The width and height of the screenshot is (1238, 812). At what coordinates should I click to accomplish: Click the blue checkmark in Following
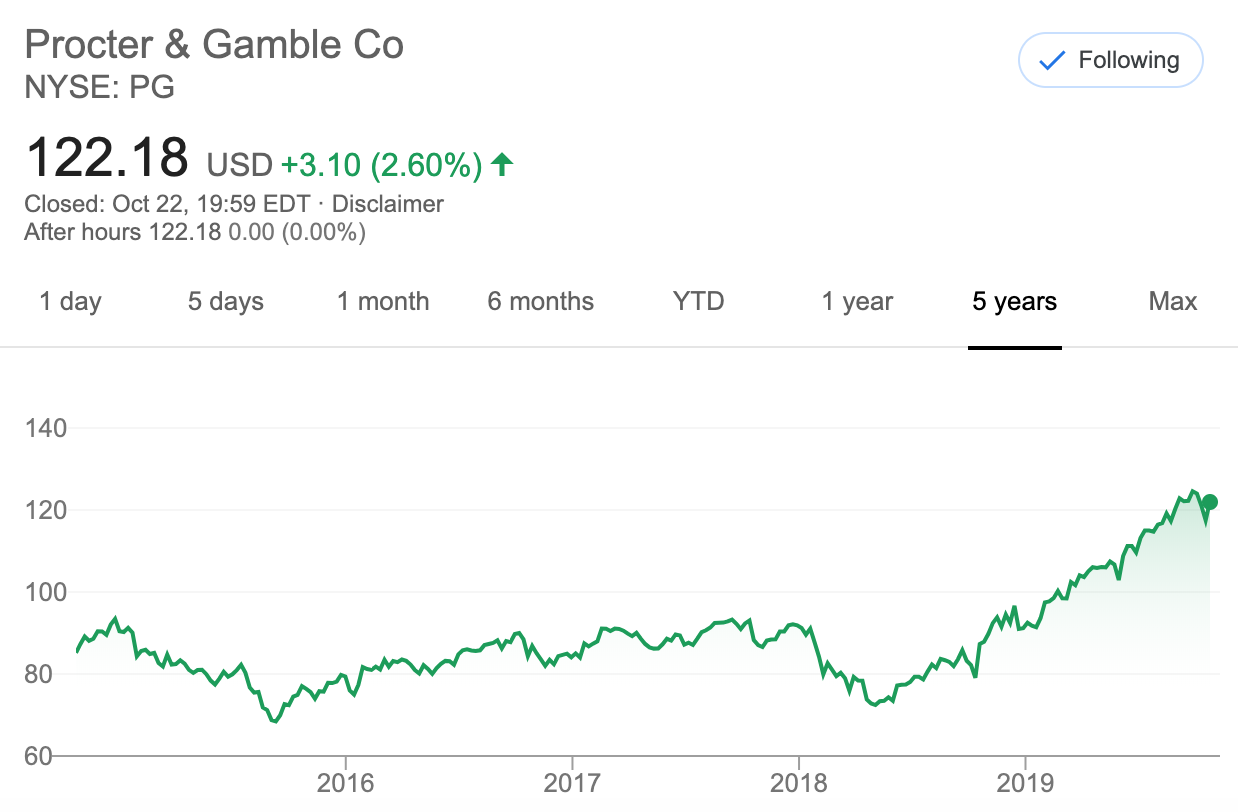(x=1052, y=61)
